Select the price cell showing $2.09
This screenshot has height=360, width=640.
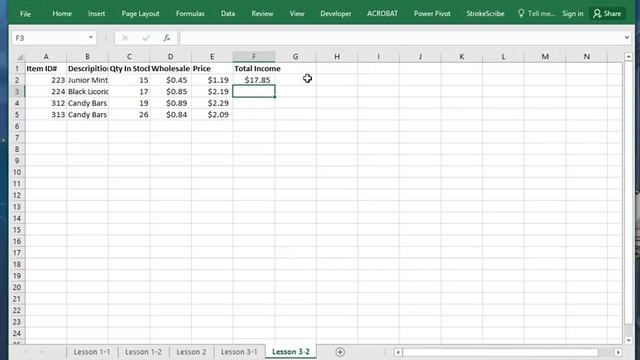tap(212, 115)
